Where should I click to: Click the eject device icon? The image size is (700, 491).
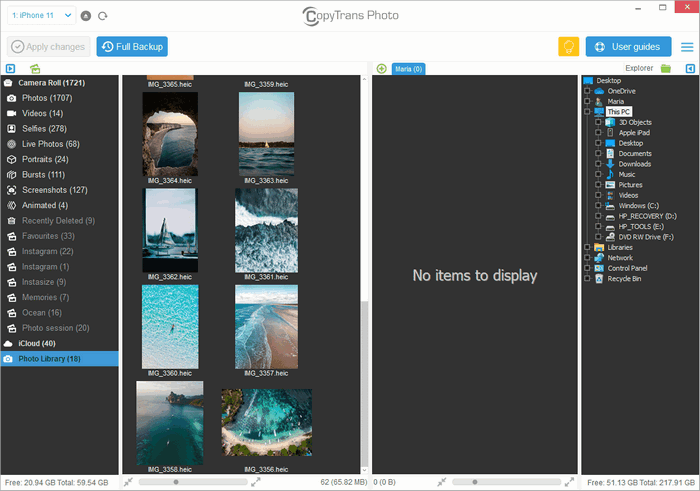click(x=86, y=16)
